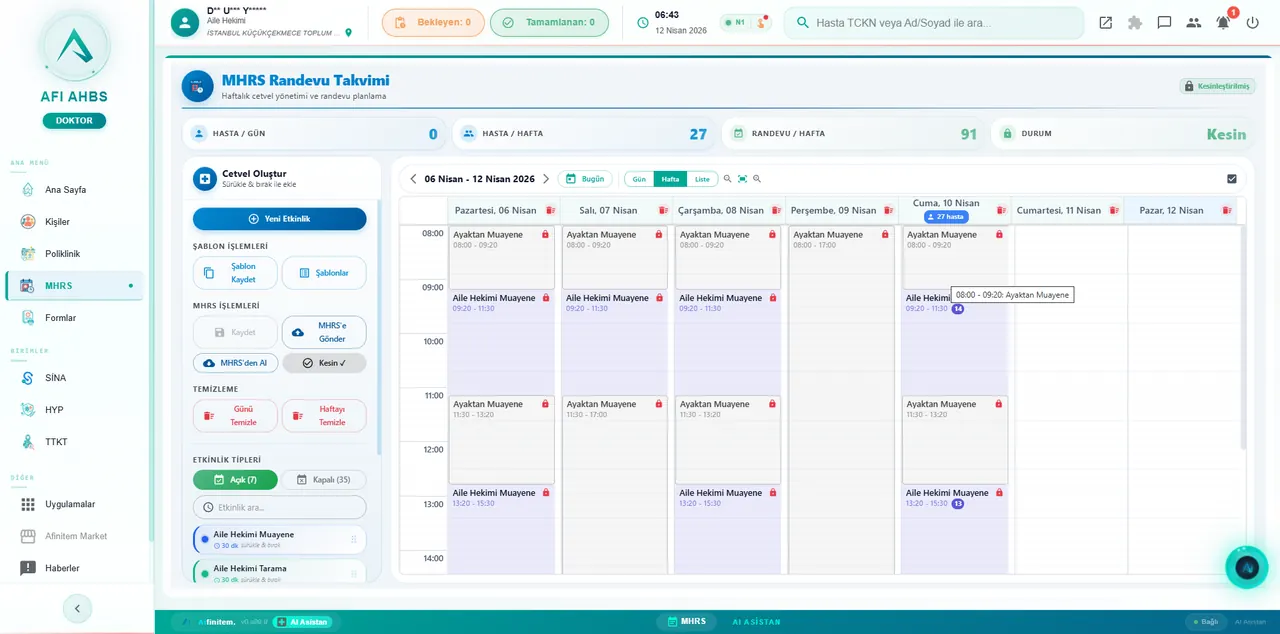Click the Bugün button
Viewport: 1280px width, 634px height.
tap(585, 179)
